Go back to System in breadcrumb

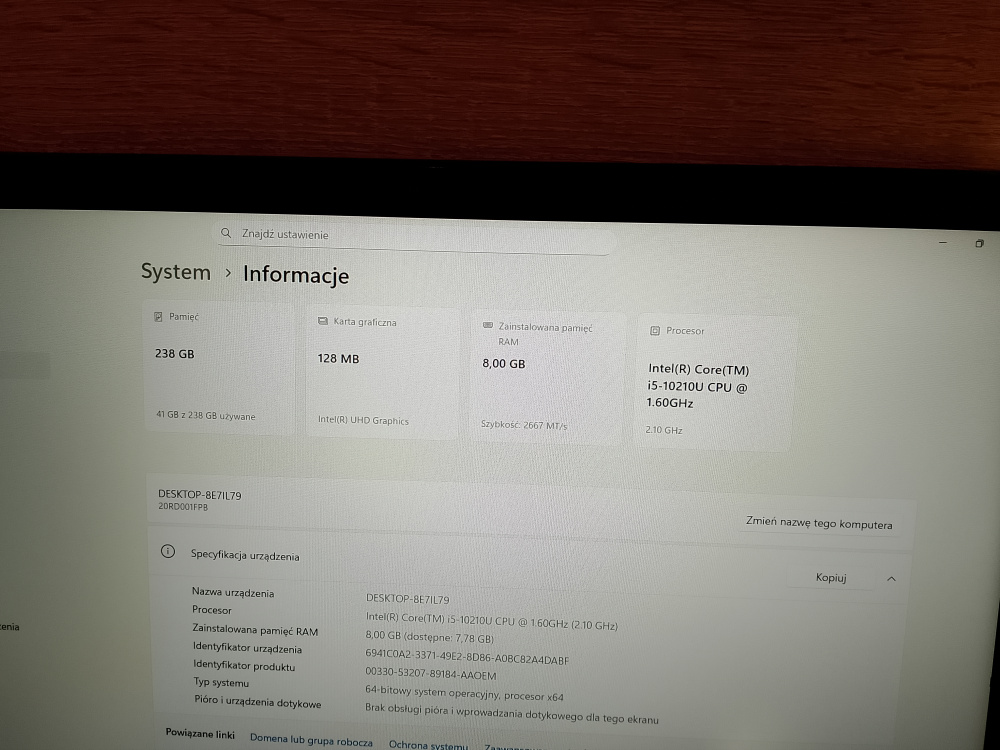click(176, 272)
